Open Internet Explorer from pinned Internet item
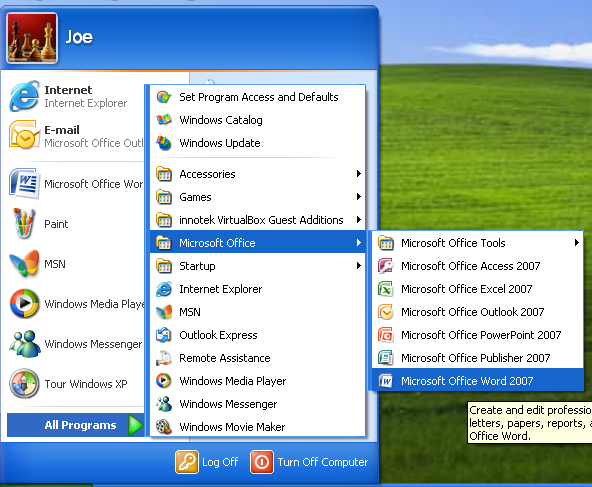Screen dimensions: 592x487 [x=24, y=96]
